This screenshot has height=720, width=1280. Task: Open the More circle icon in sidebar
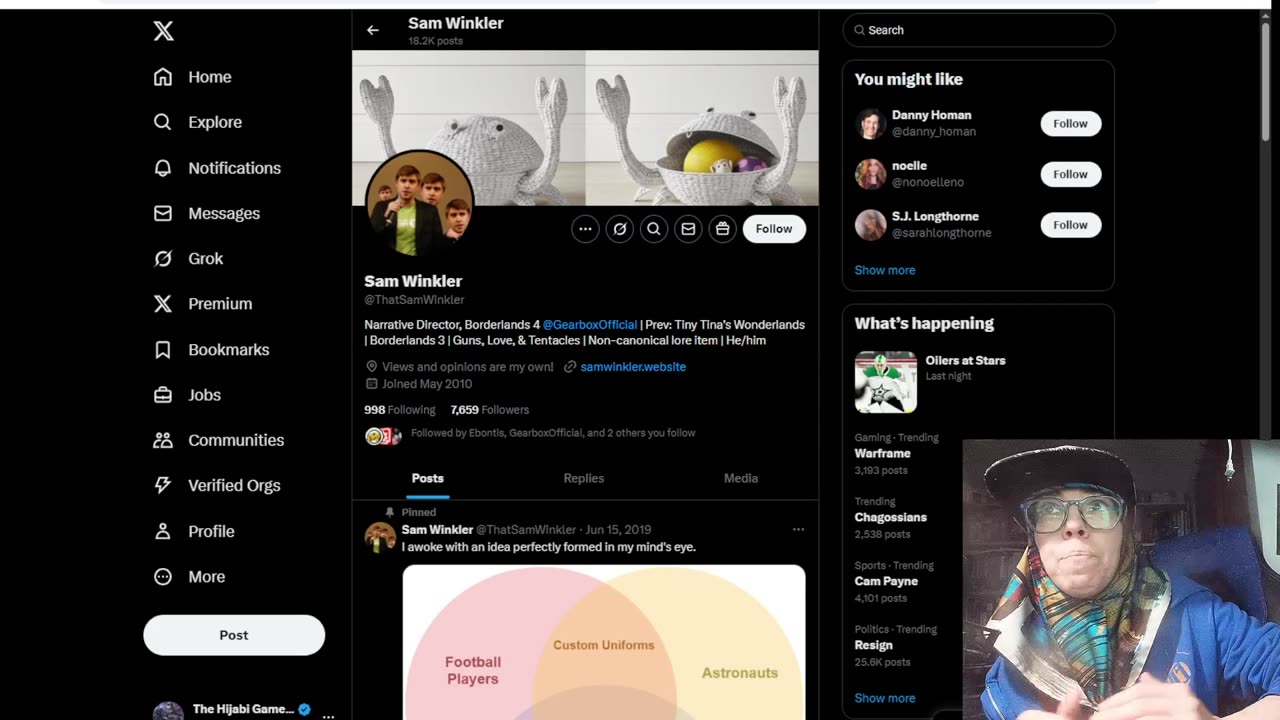pyautogui.click(x=163, y=576)
